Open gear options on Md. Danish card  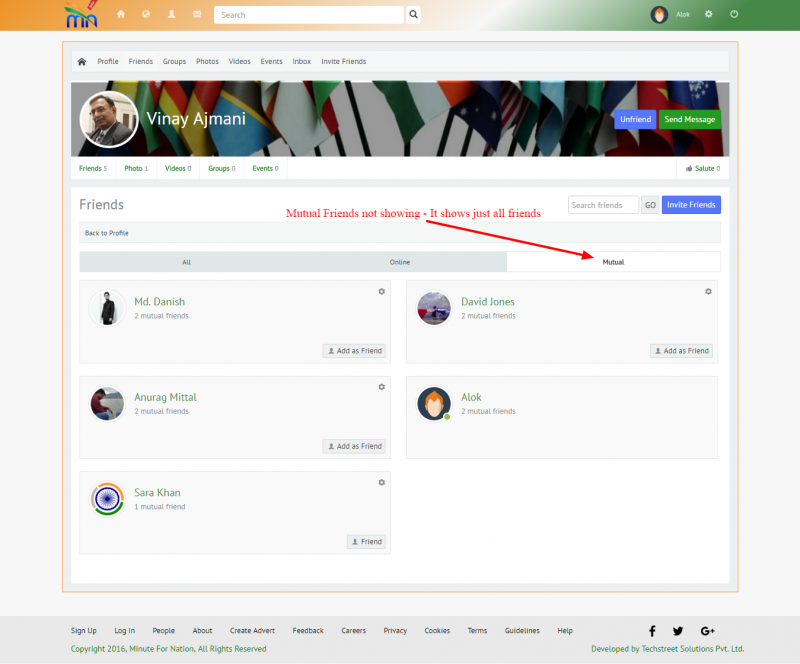(382, 291)
